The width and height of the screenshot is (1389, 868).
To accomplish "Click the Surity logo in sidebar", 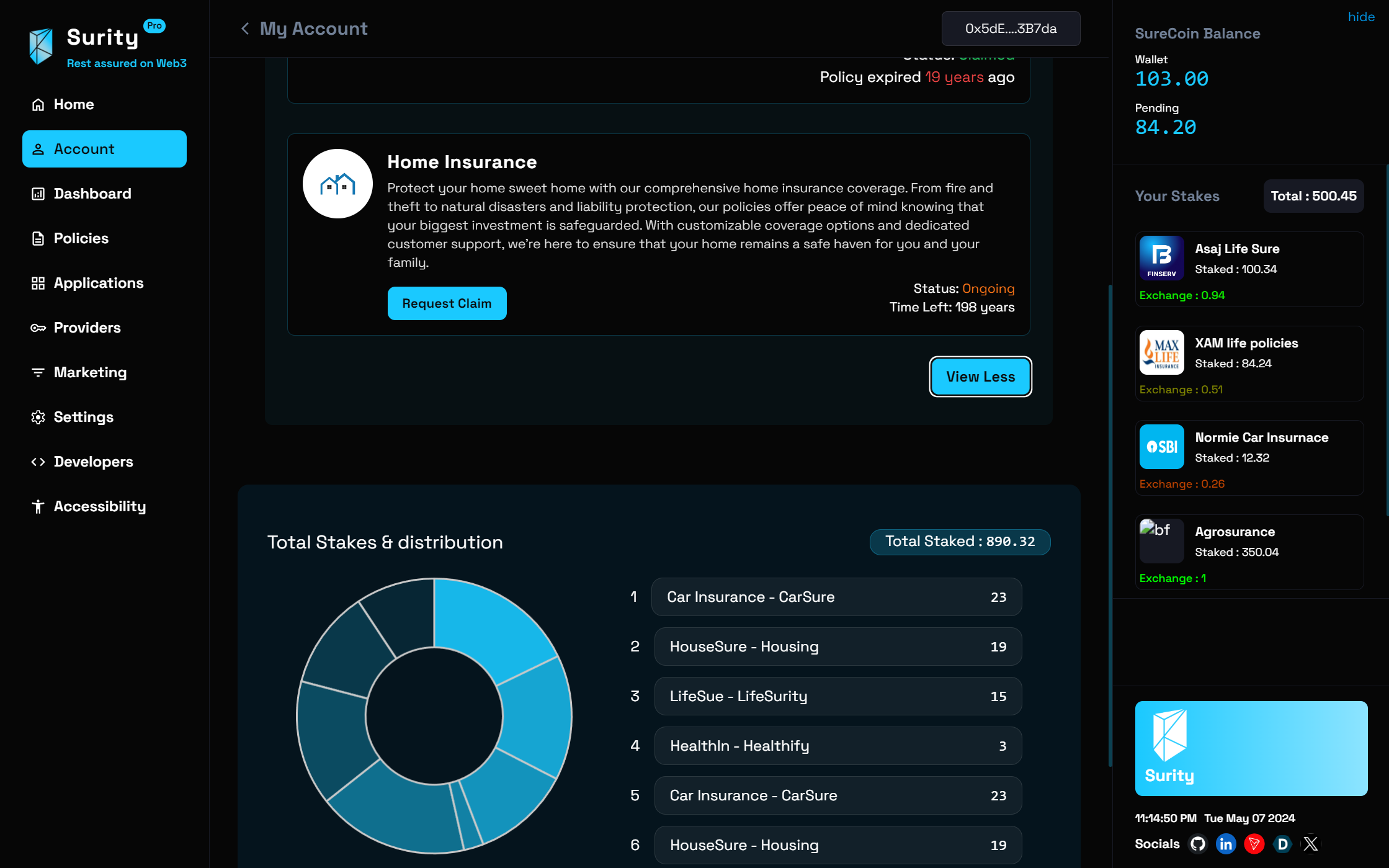I will pos(41,47).
